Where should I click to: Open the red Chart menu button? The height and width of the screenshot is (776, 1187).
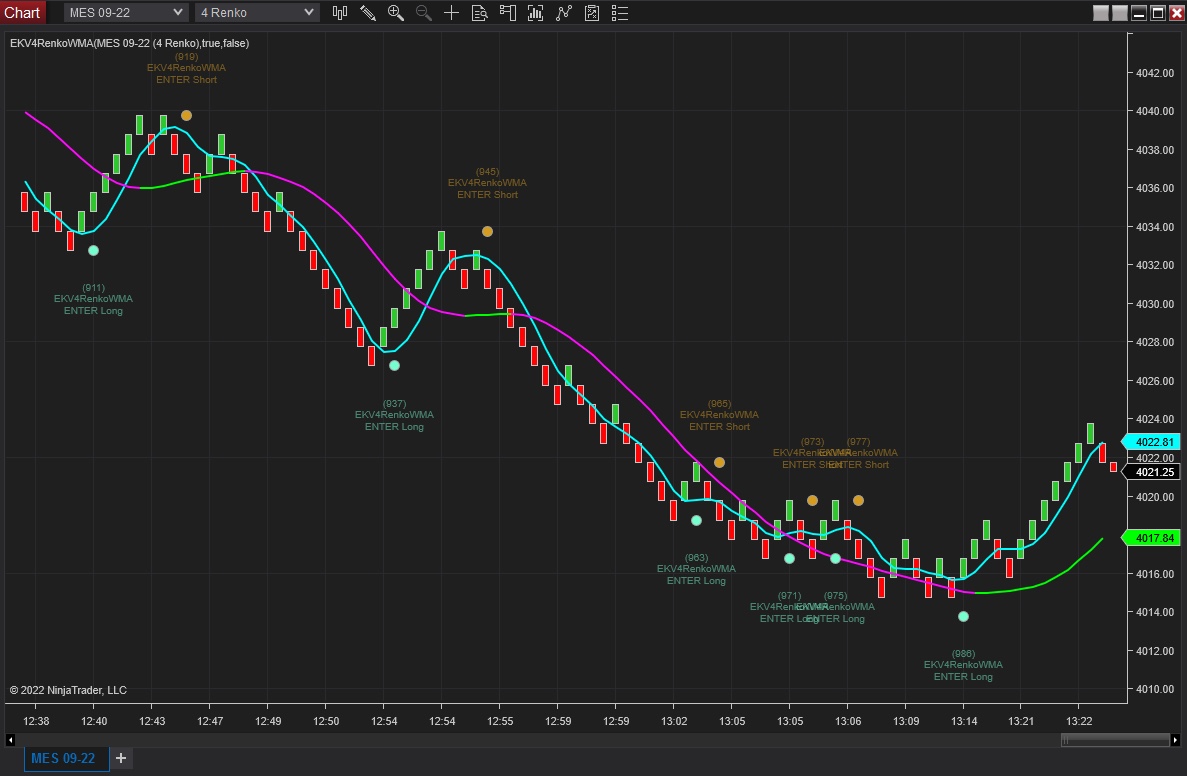click(23, 13)
